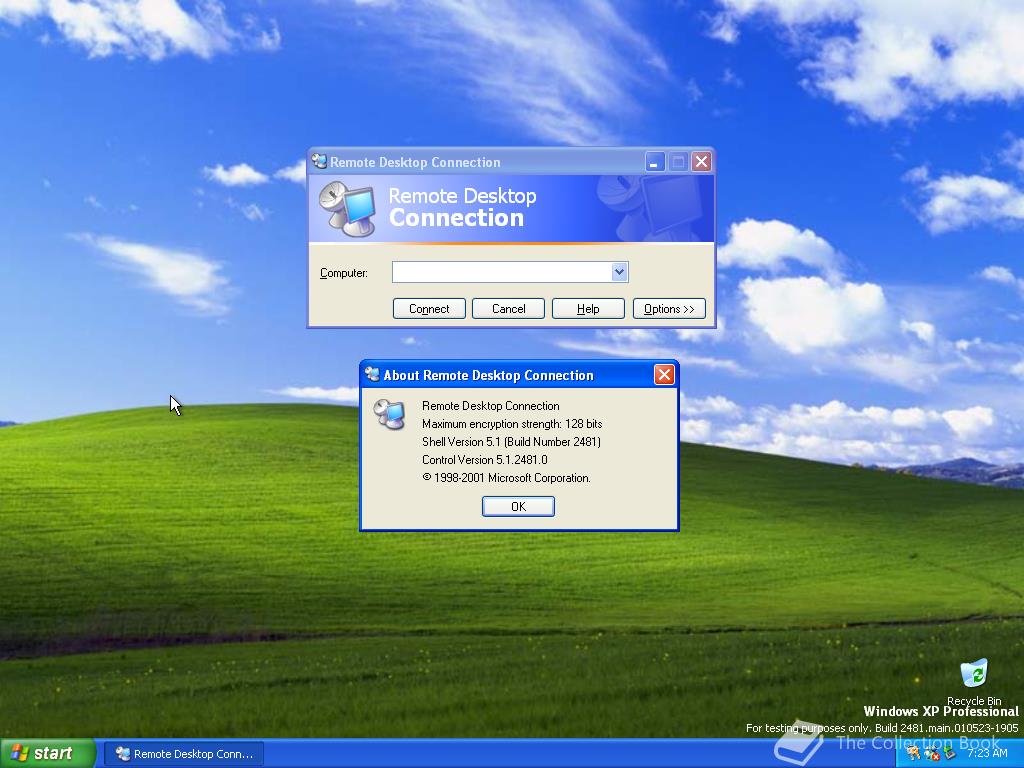
Task: Close the About Remote Desktop Connection dialog
Action: 664,374
